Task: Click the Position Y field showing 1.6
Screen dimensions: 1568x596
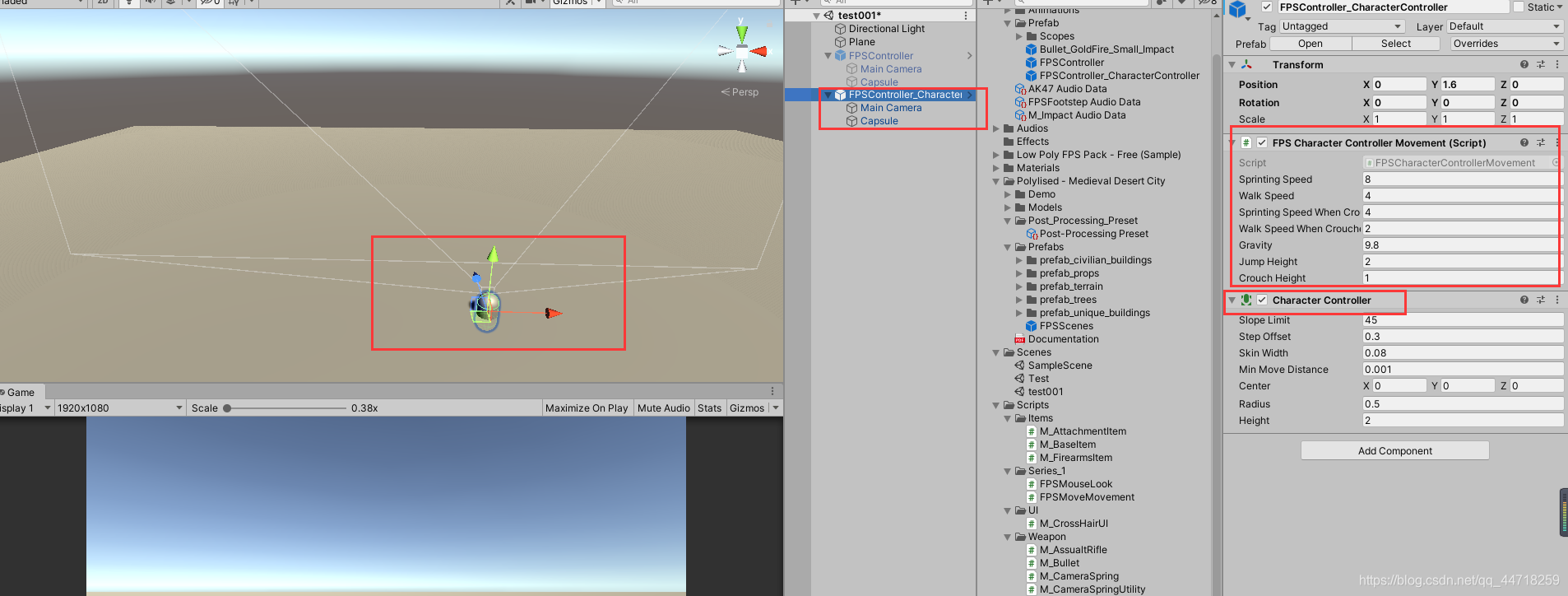Action: point(1467,84)
